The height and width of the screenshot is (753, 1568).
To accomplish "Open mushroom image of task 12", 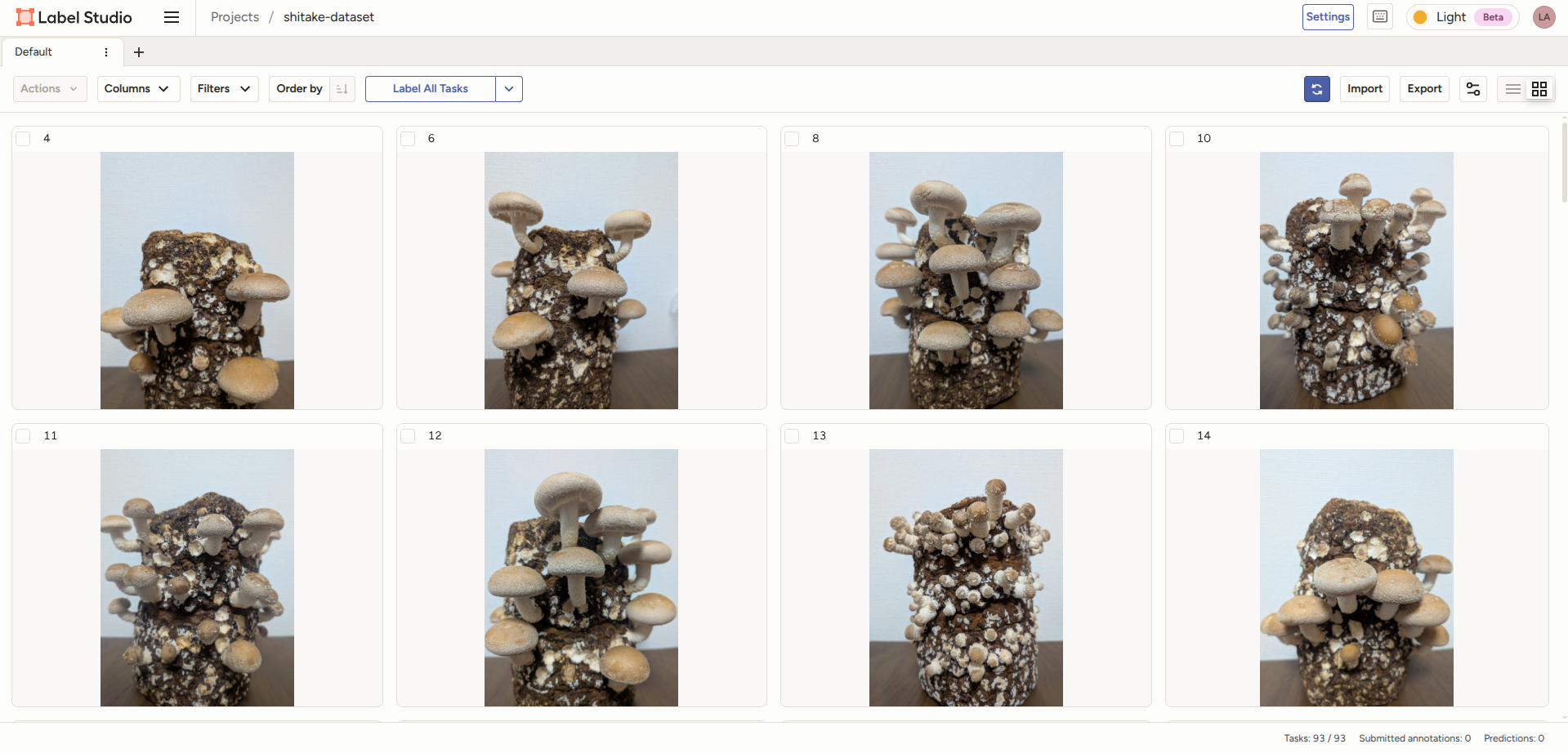I will pyautogui.click(x=581, y=577).
